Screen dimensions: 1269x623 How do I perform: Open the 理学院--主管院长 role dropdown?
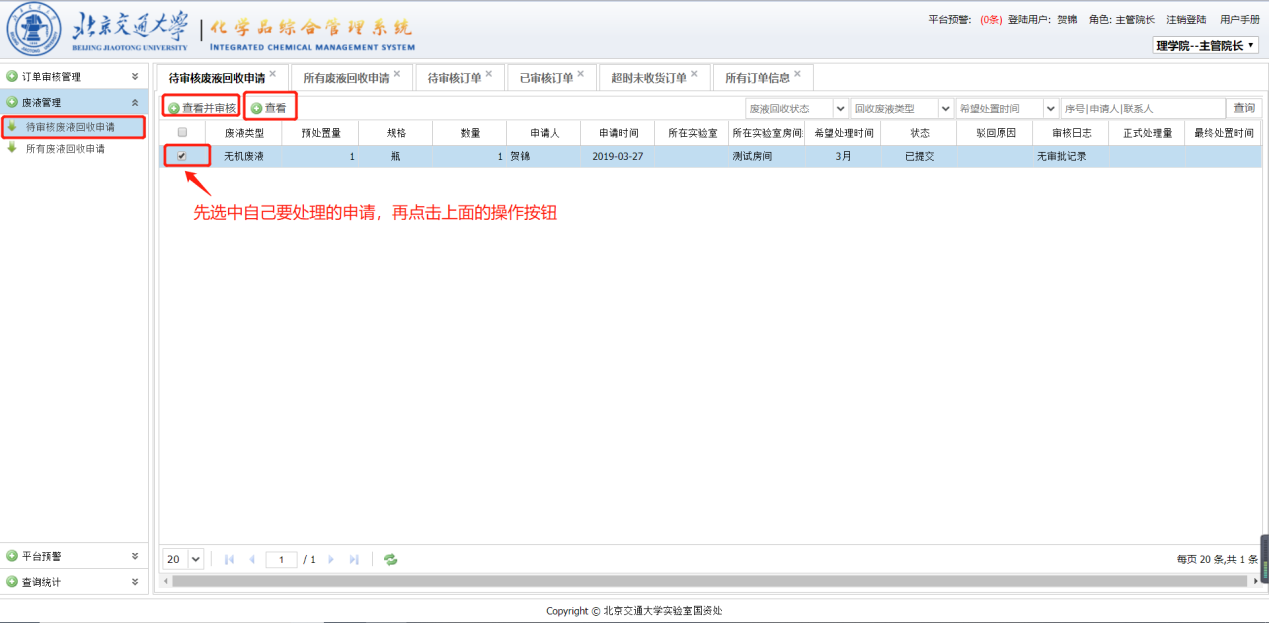(1205, 45)
